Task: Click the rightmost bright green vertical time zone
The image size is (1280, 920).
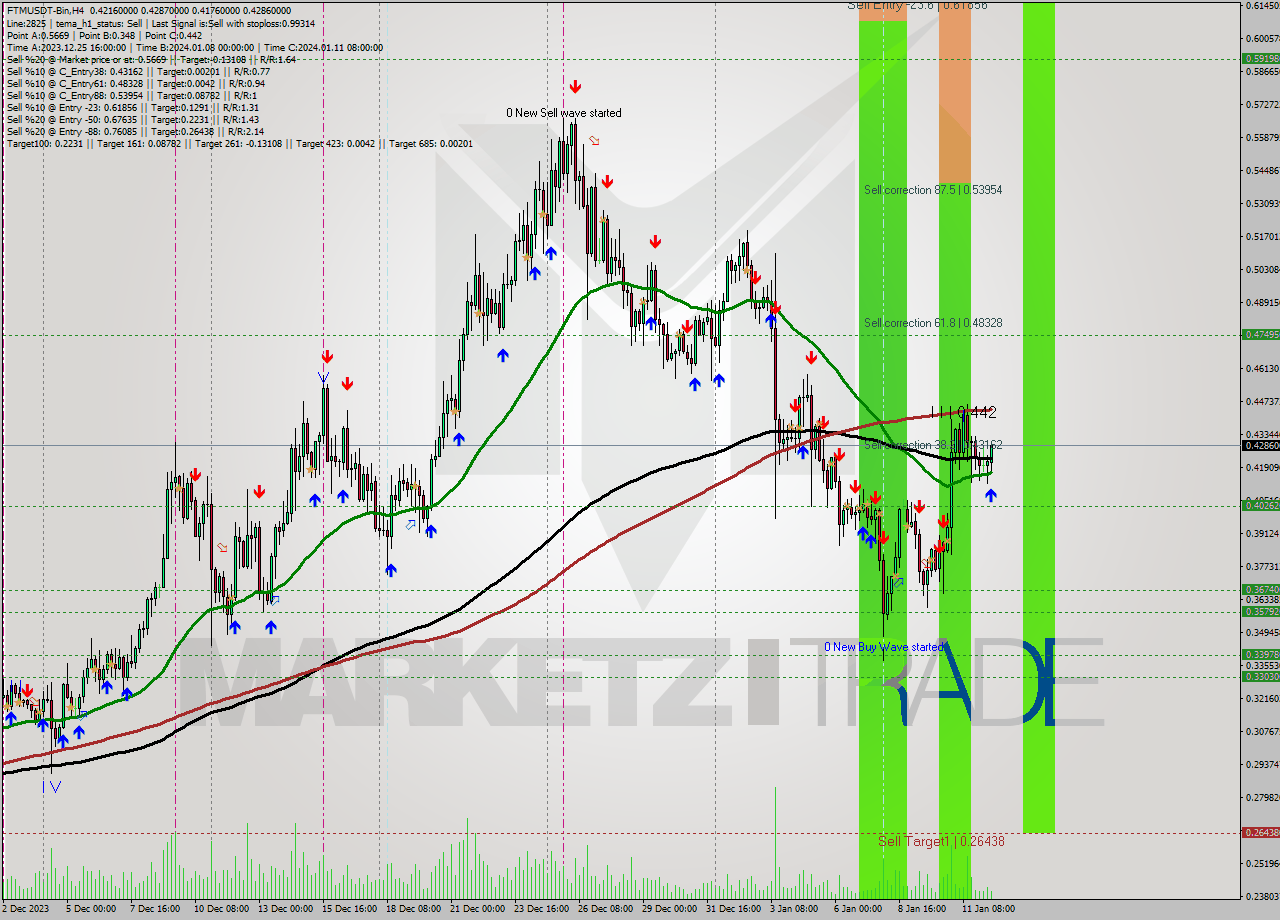Action: [x=1038, y=417]
